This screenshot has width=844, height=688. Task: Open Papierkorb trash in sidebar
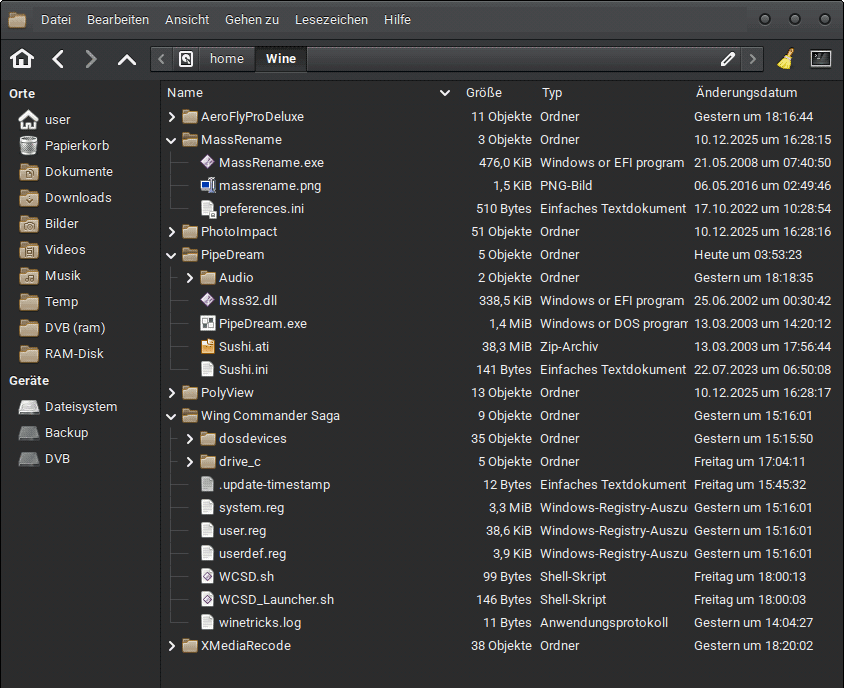pos(64,145)
